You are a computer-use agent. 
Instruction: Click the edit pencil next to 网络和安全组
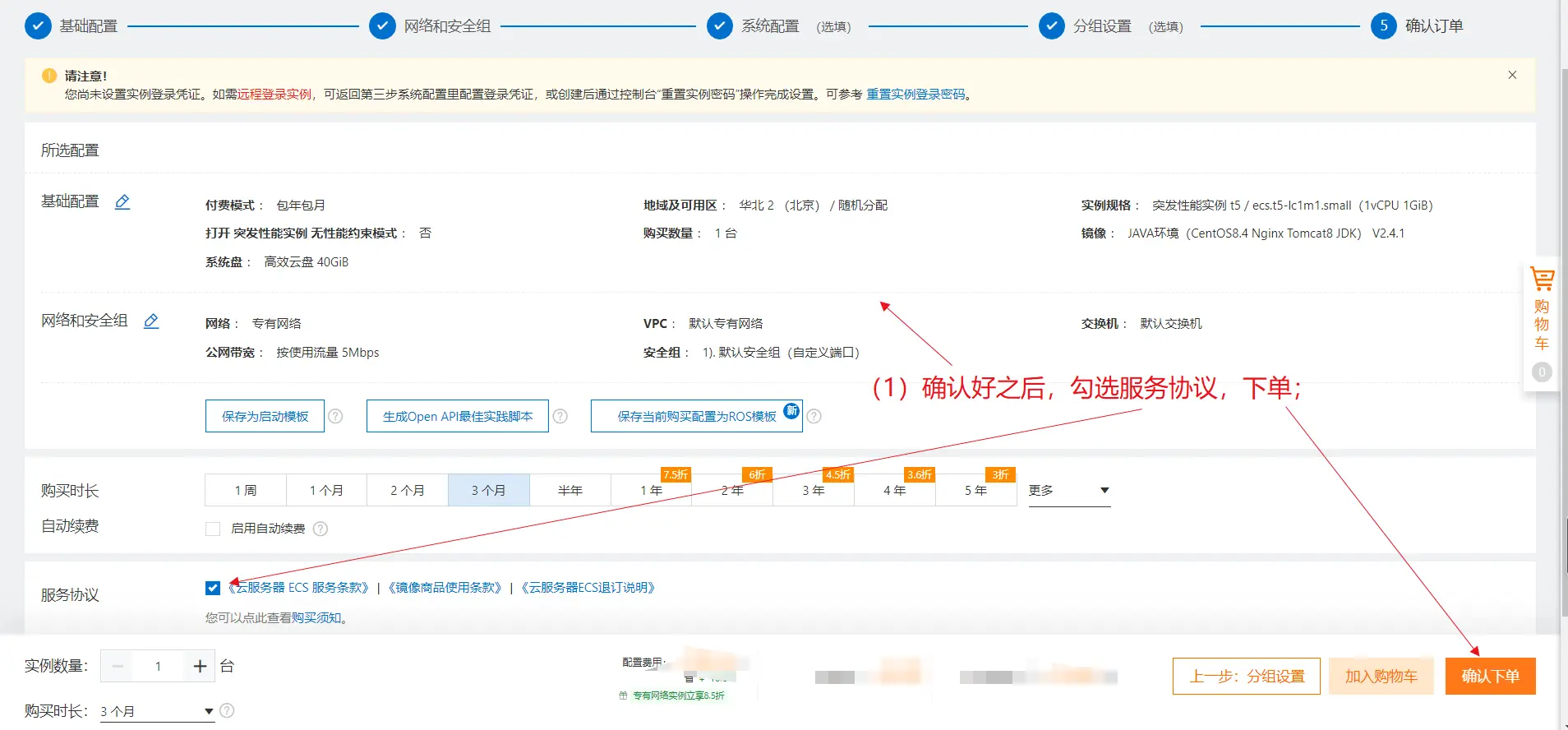tap(151, 321)
